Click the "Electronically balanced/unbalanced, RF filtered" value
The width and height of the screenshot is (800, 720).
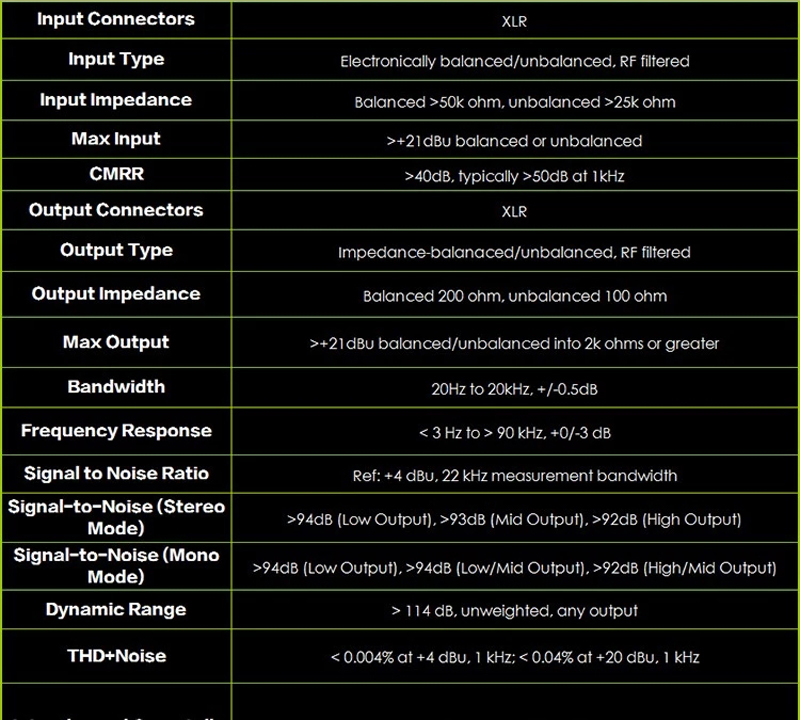point(515,61)
